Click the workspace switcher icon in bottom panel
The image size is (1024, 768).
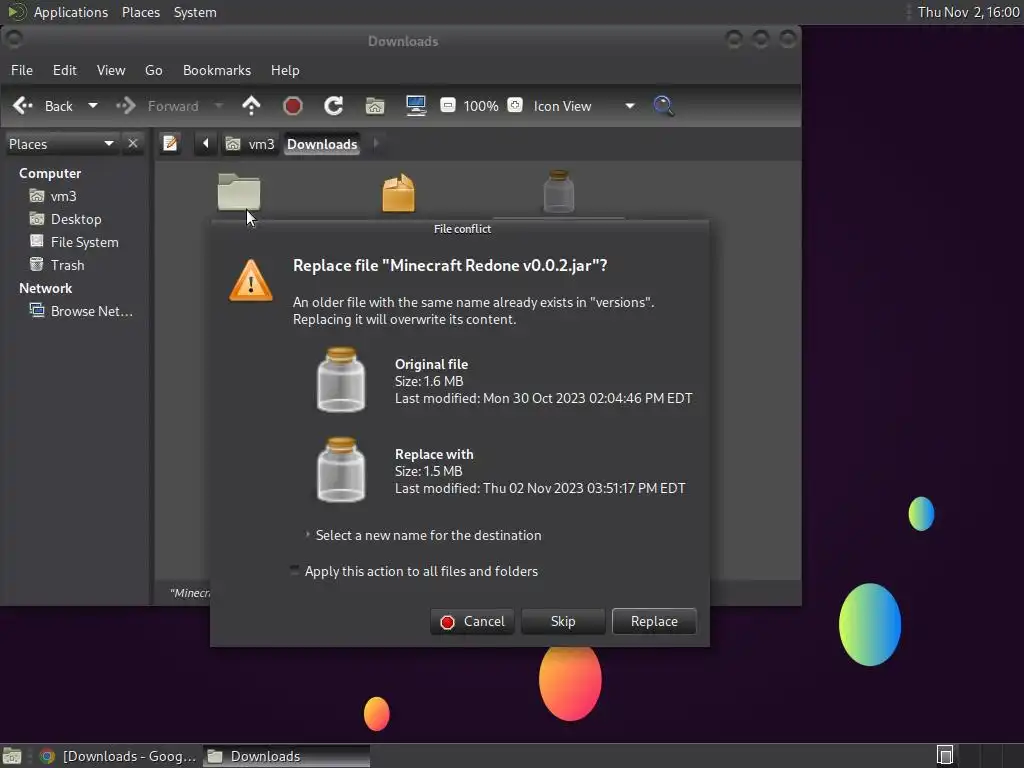click(945, 756)
